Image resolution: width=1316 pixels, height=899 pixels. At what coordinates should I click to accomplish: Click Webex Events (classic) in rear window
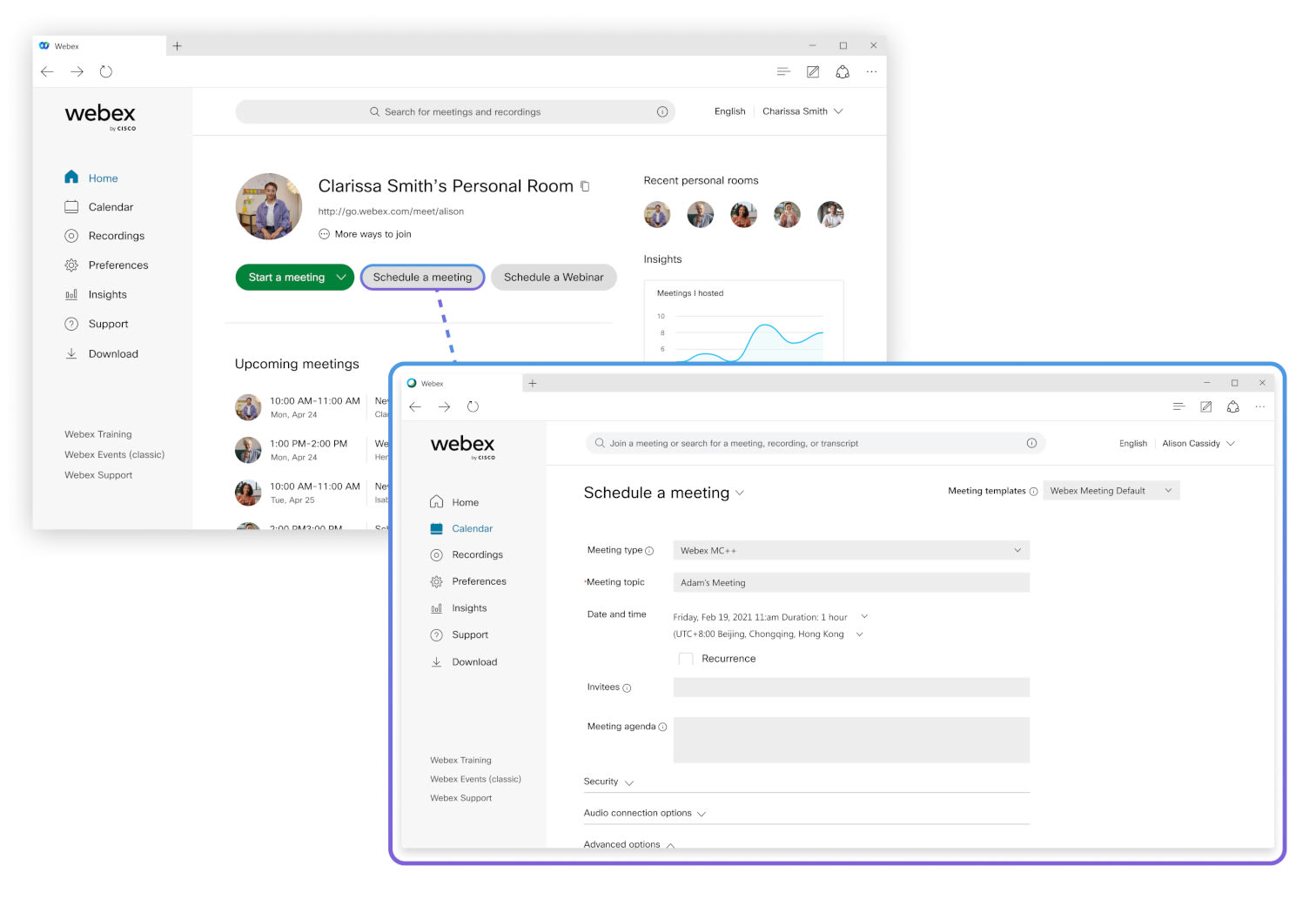(x=114, y=454)
